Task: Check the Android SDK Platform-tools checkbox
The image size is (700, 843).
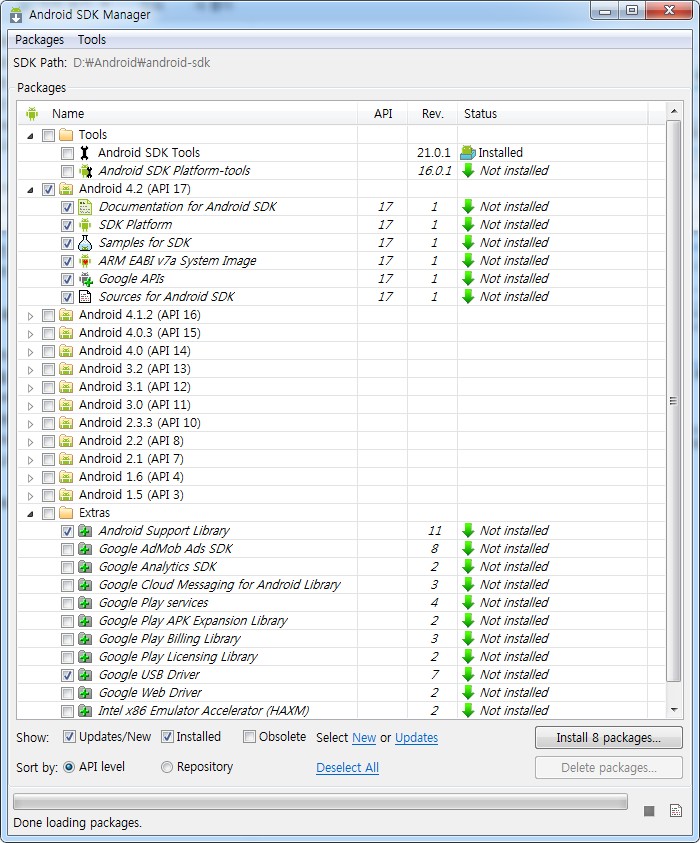Action: pos(67,172)
